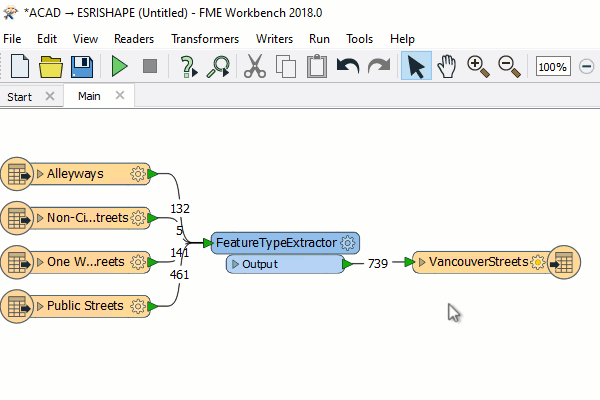
Task: Stop translation with gray square button
Action: [150, 66]
